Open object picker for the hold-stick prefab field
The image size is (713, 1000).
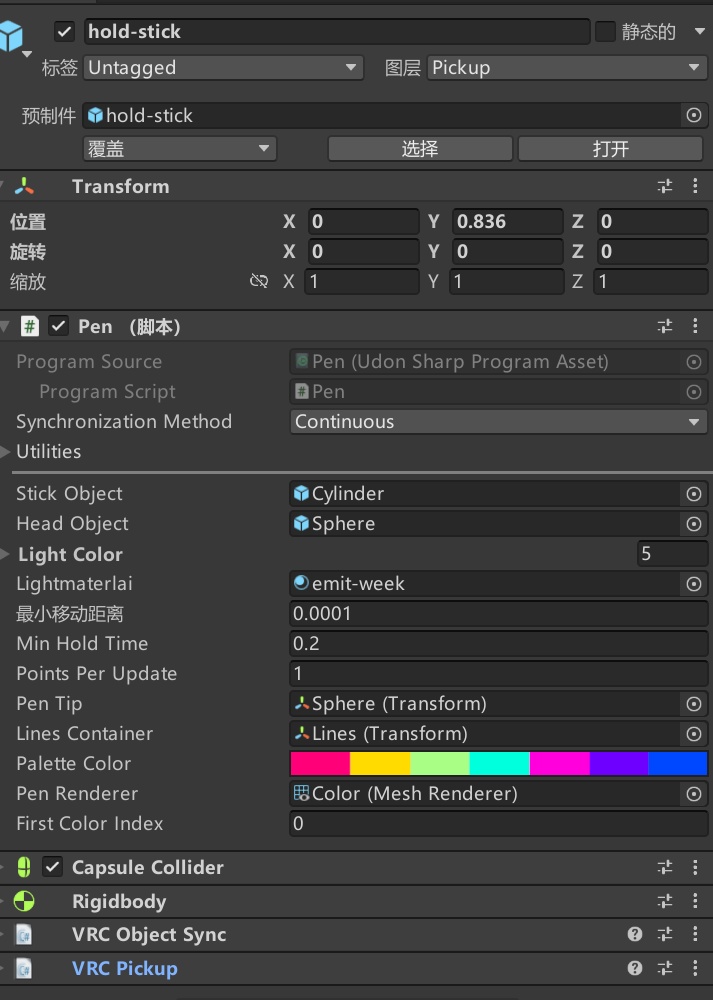click(694, 116)
